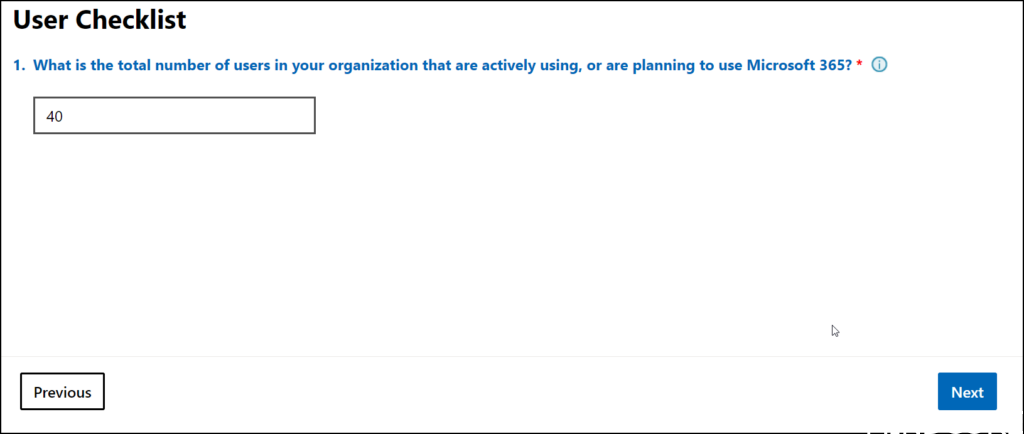Click the number of users input field
Viewport: 1024px width, 434px height.
tap(174, 116)
